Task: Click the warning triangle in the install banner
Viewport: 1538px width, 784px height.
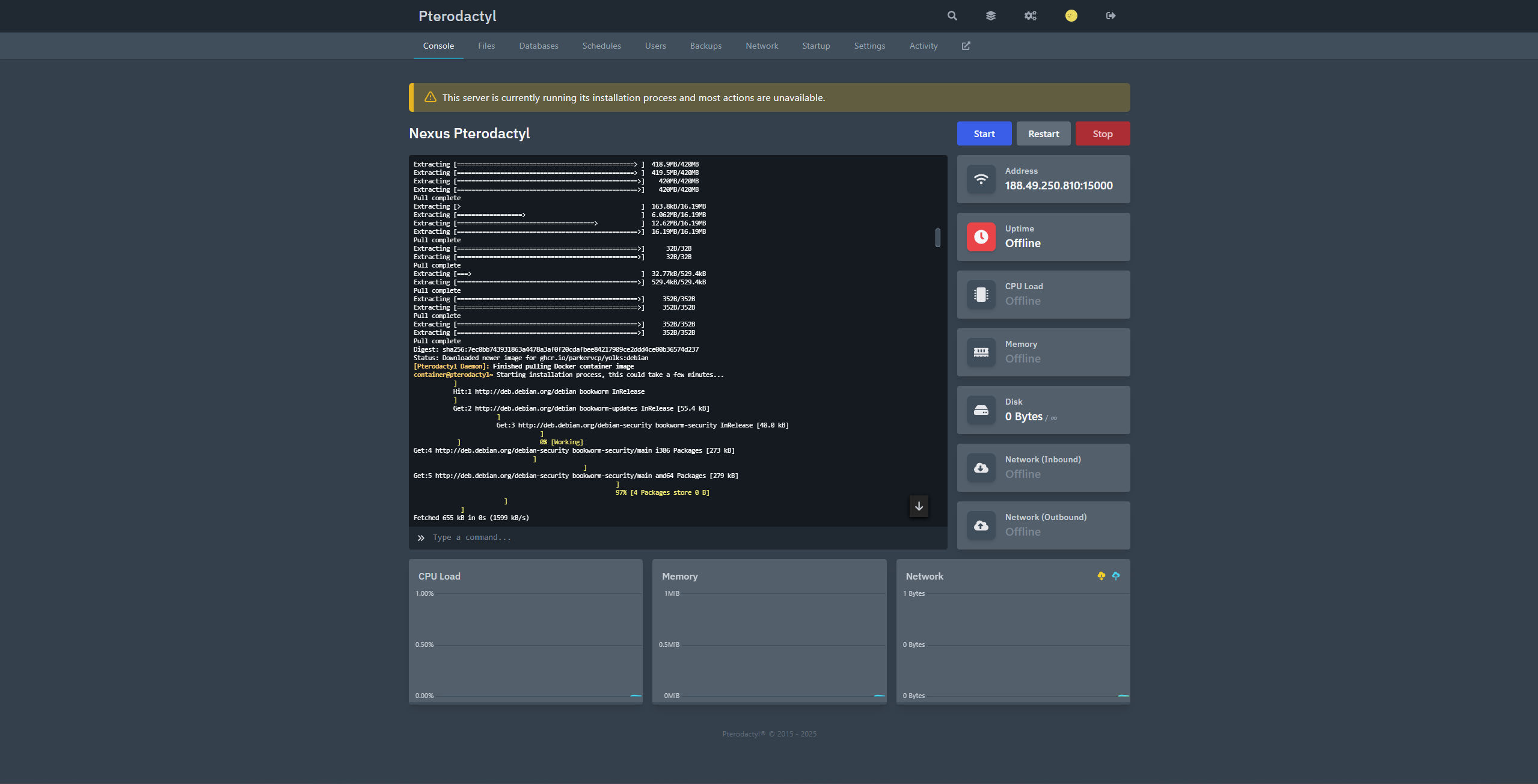Action: click(x=430, y=97)
